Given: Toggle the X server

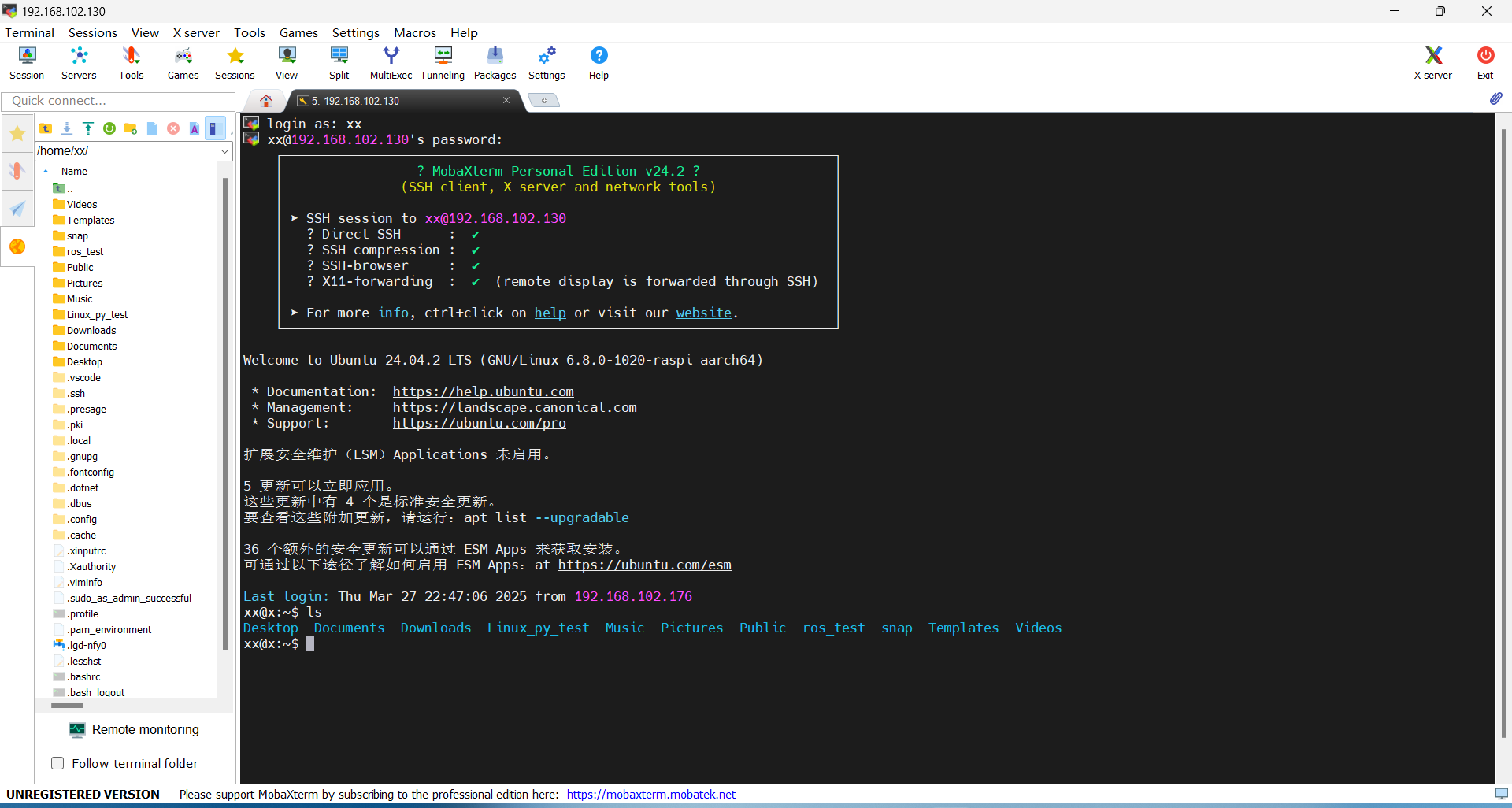Looking at the screenshot, I should [1432, 63].
